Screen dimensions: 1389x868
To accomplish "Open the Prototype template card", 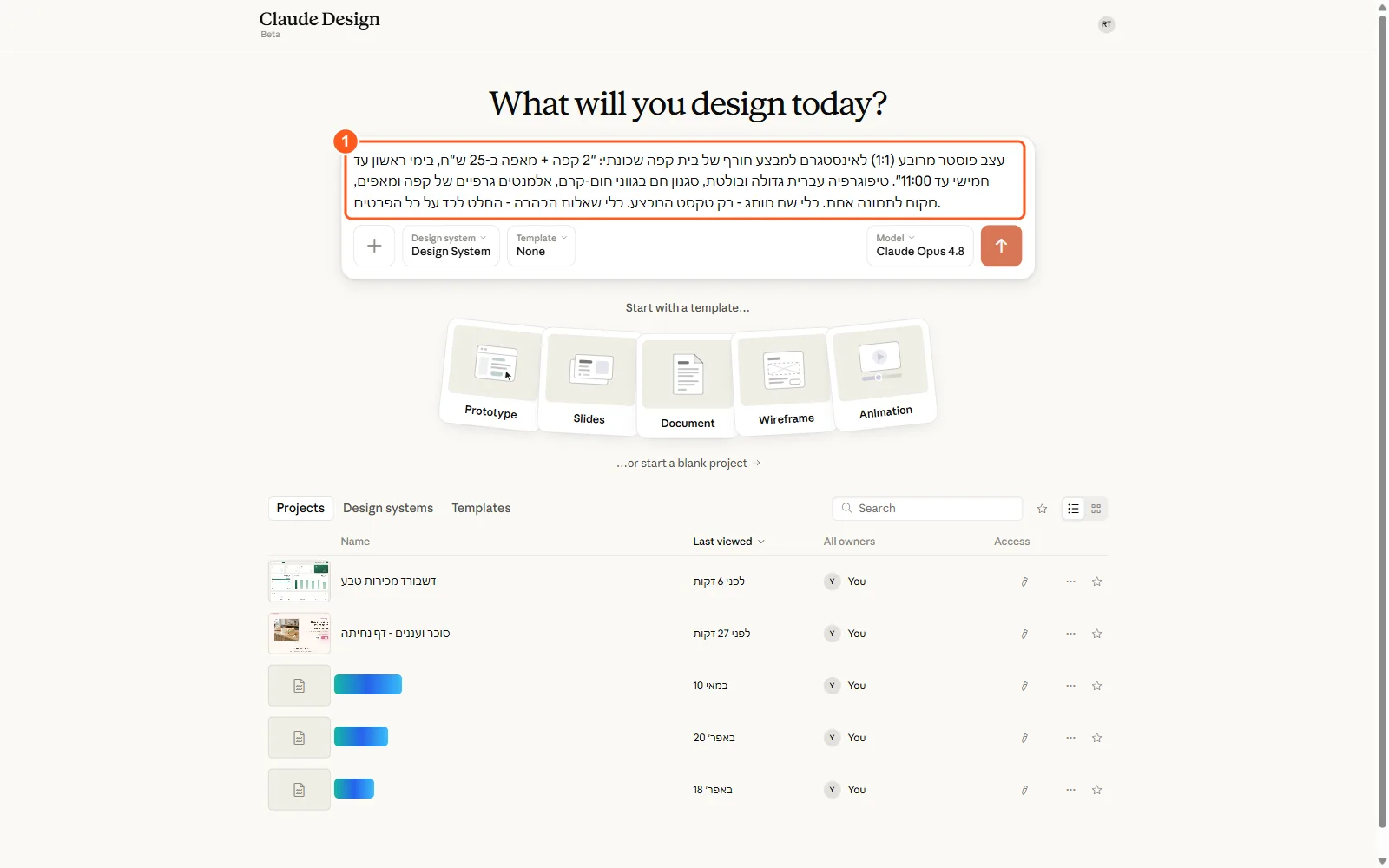I will 492,374.
